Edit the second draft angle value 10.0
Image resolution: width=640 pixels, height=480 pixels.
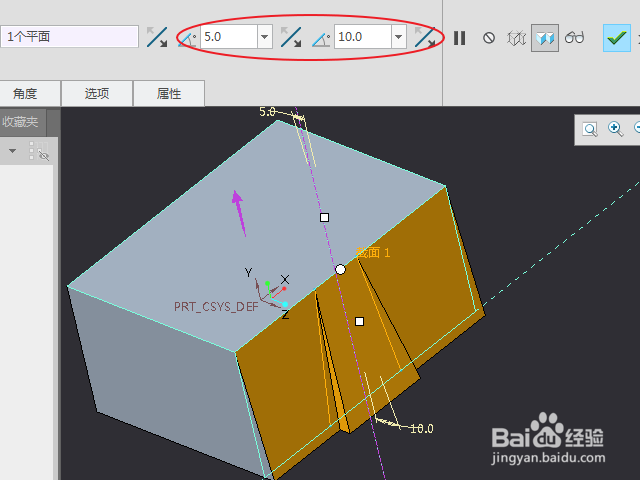[x=363, y=37]
